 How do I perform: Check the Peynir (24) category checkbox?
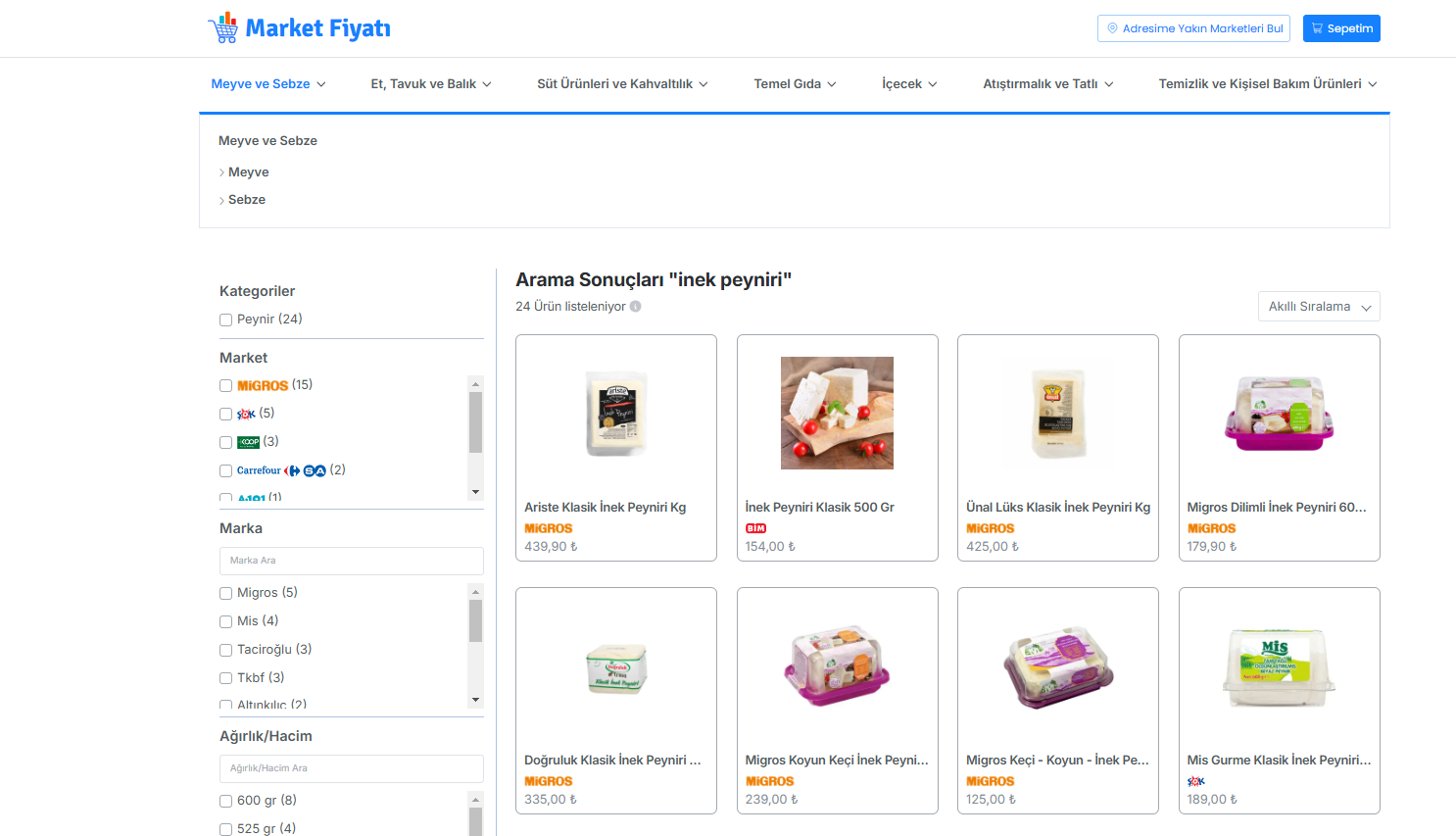[x=226, y=320]
